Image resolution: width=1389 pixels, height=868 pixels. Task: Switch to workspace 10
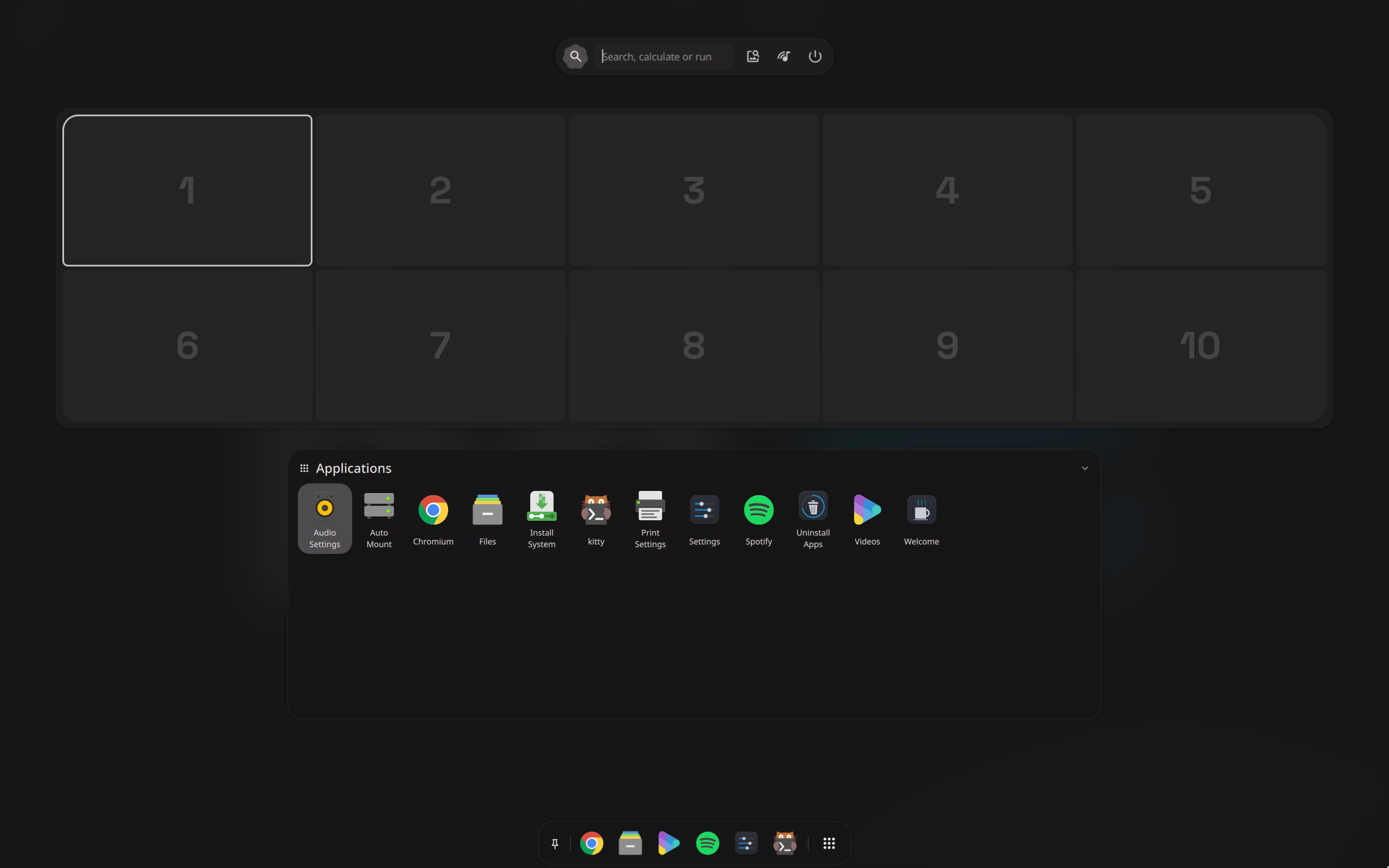1200,346
